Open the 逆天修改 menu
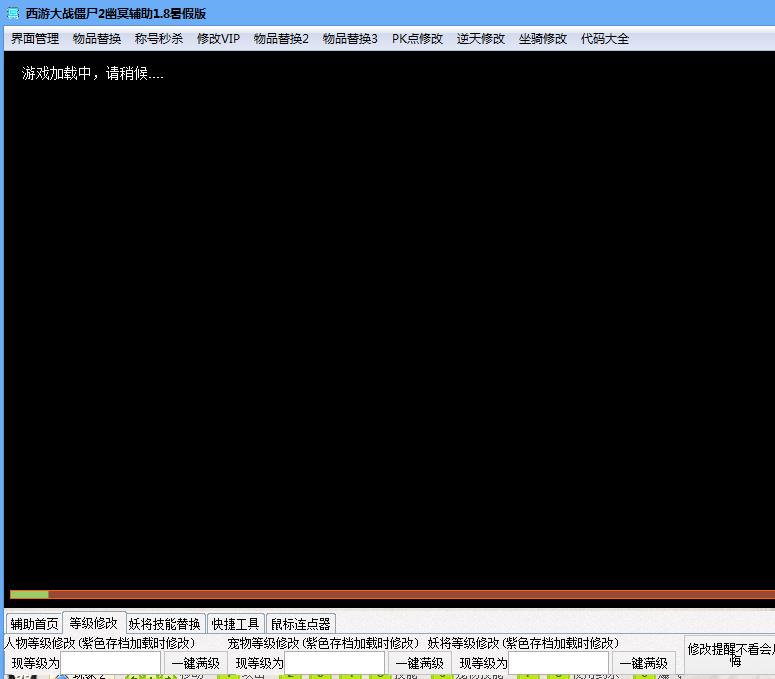 [480, 39]
